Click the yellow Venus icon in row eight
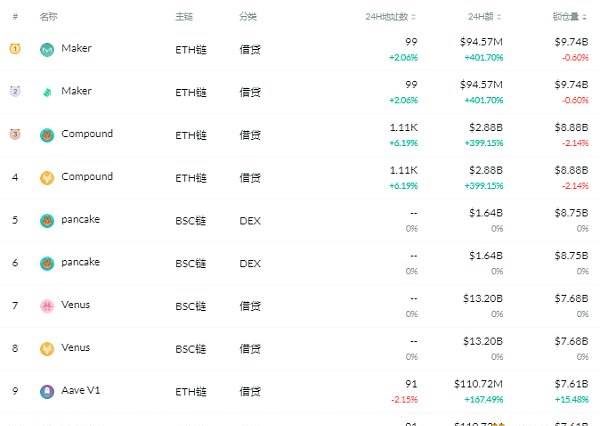Image resolution: width=600 pixels, height=426 pixels. coord(47,349)
